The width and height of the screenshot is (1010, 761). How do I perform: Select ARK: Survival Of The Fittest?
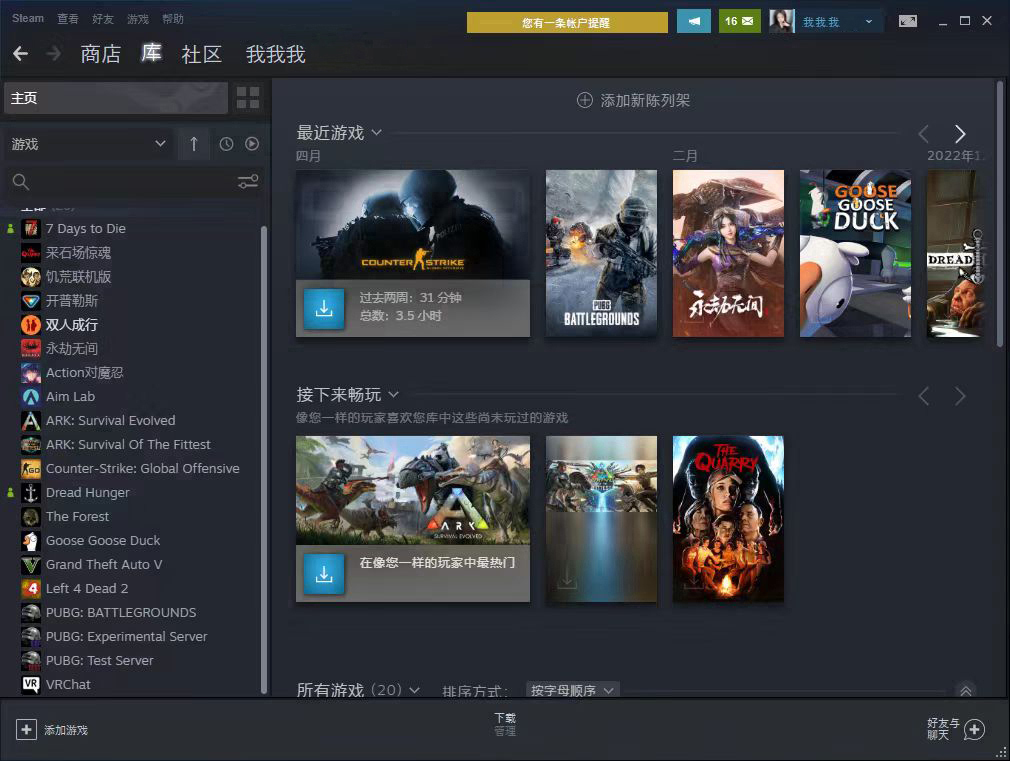coord(128,445)
